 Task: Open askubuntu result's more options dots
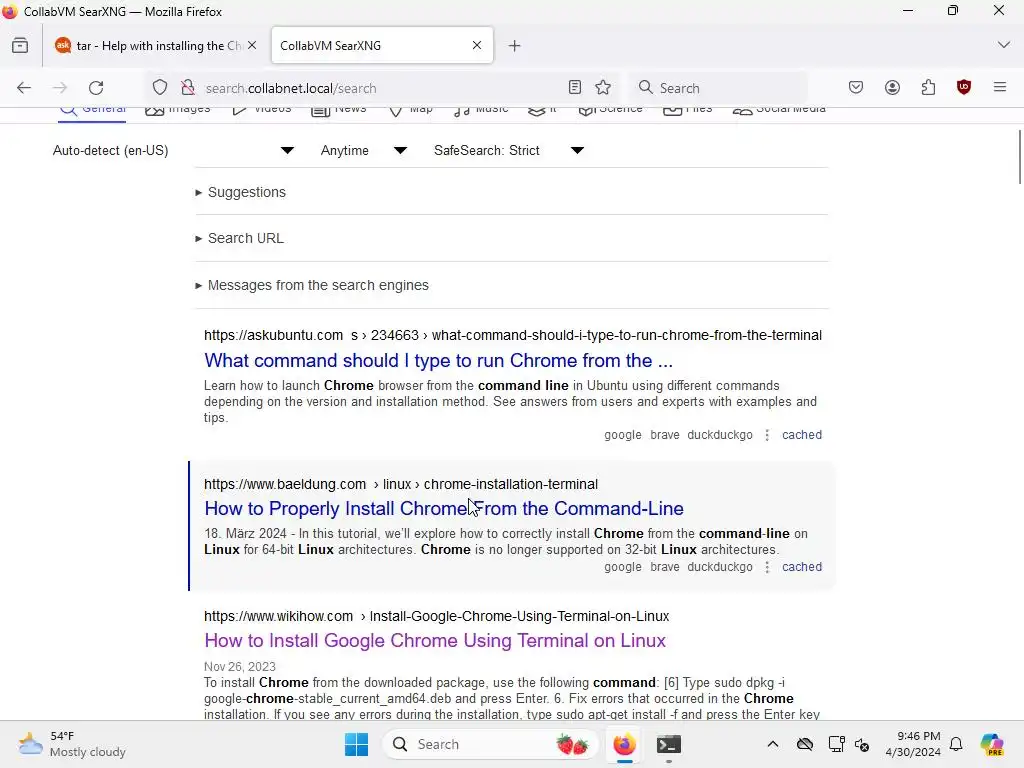click(767, 435)
